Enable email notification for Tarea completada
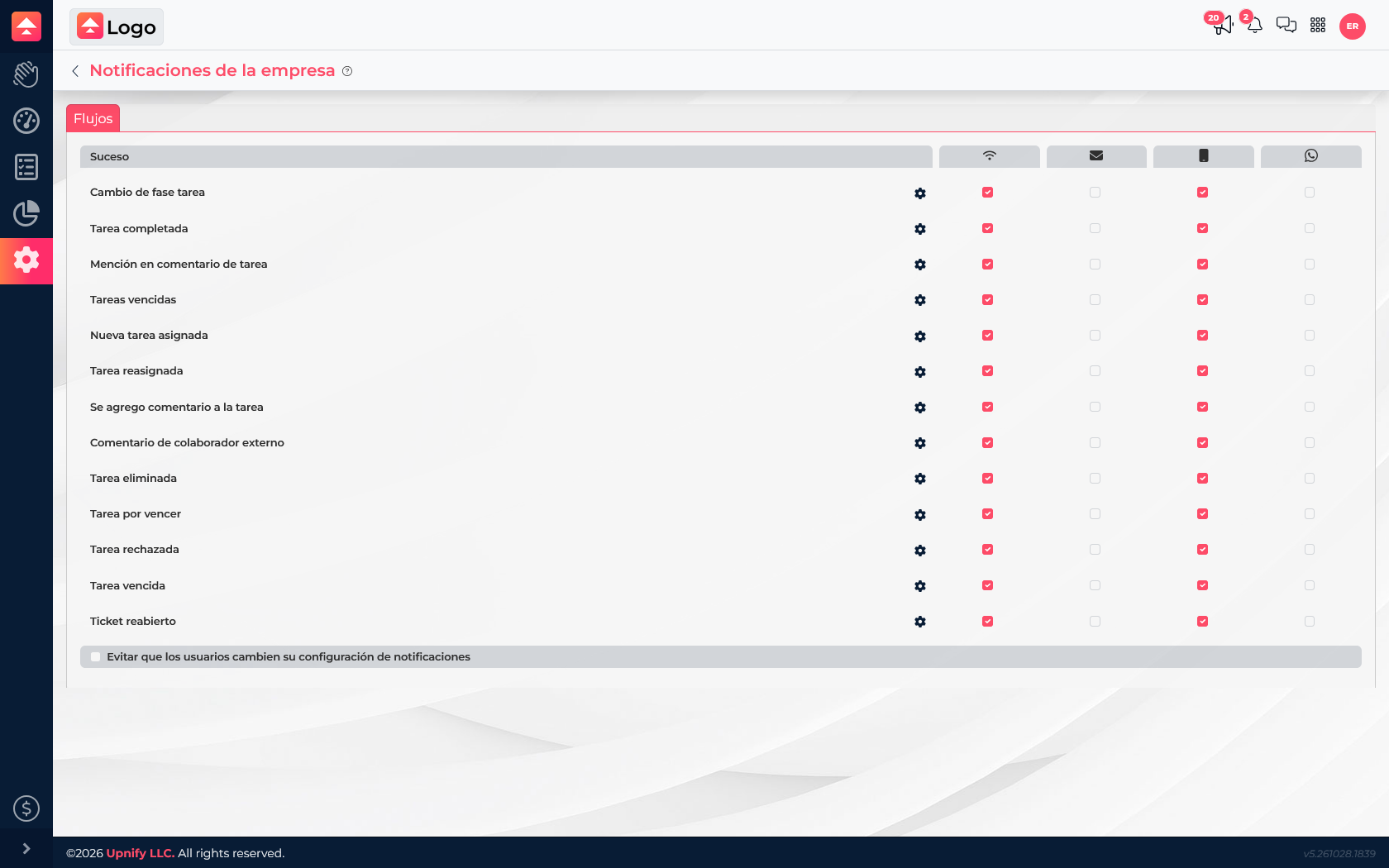The width and height of the screenshot is (1389, 868). click(1095, 228)
